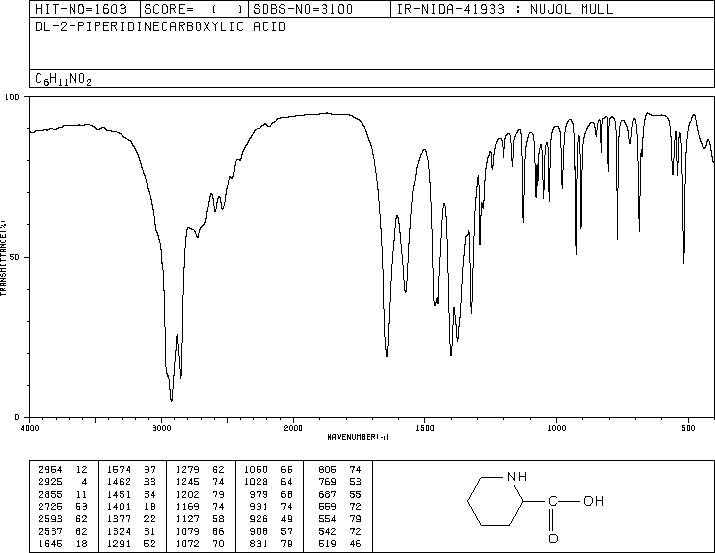
Task: Click the OH label in the structure
Action: 594,501
